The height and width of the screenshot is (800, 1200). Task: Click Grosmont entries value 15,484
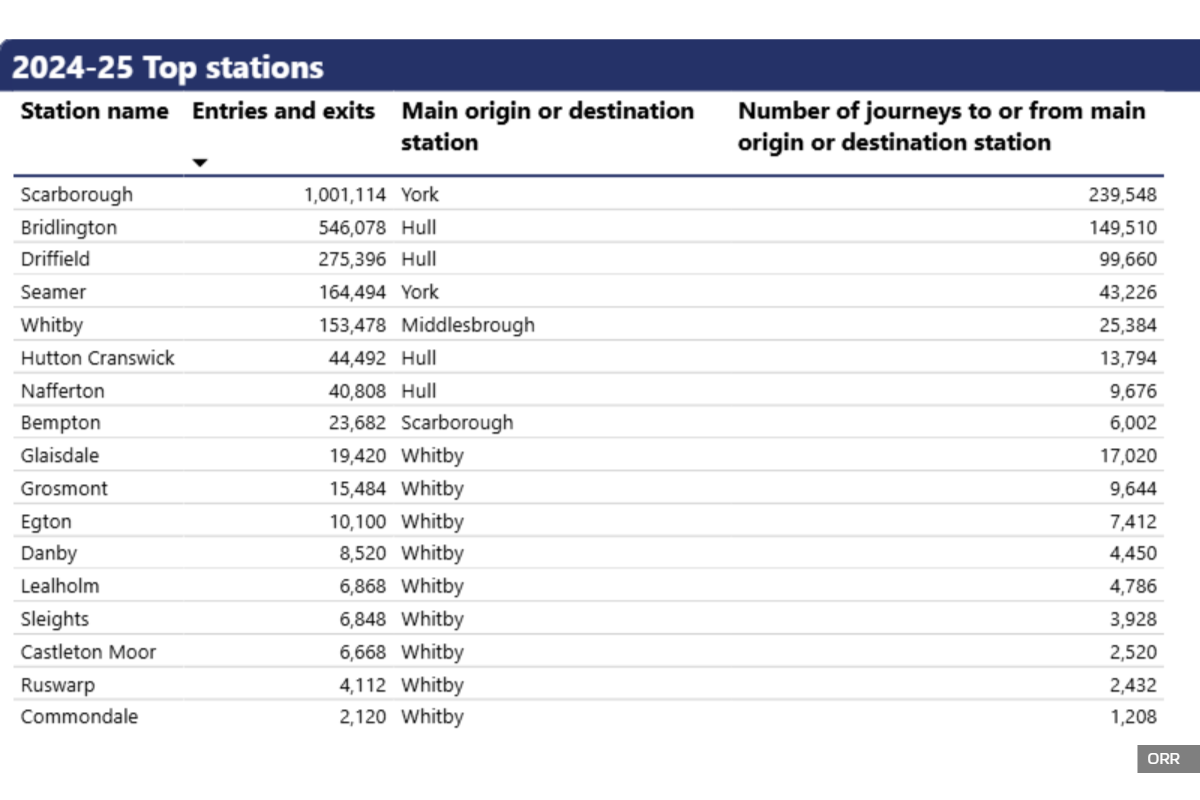tap(357, 489)
